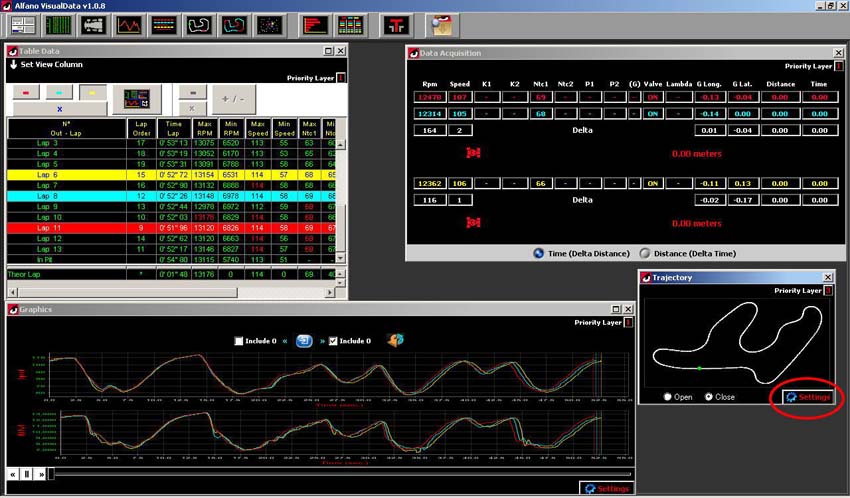This screenshot has height=498, width=850.
Task: Select the Open trajectory radio button
Action: click(x=667, y=397)
